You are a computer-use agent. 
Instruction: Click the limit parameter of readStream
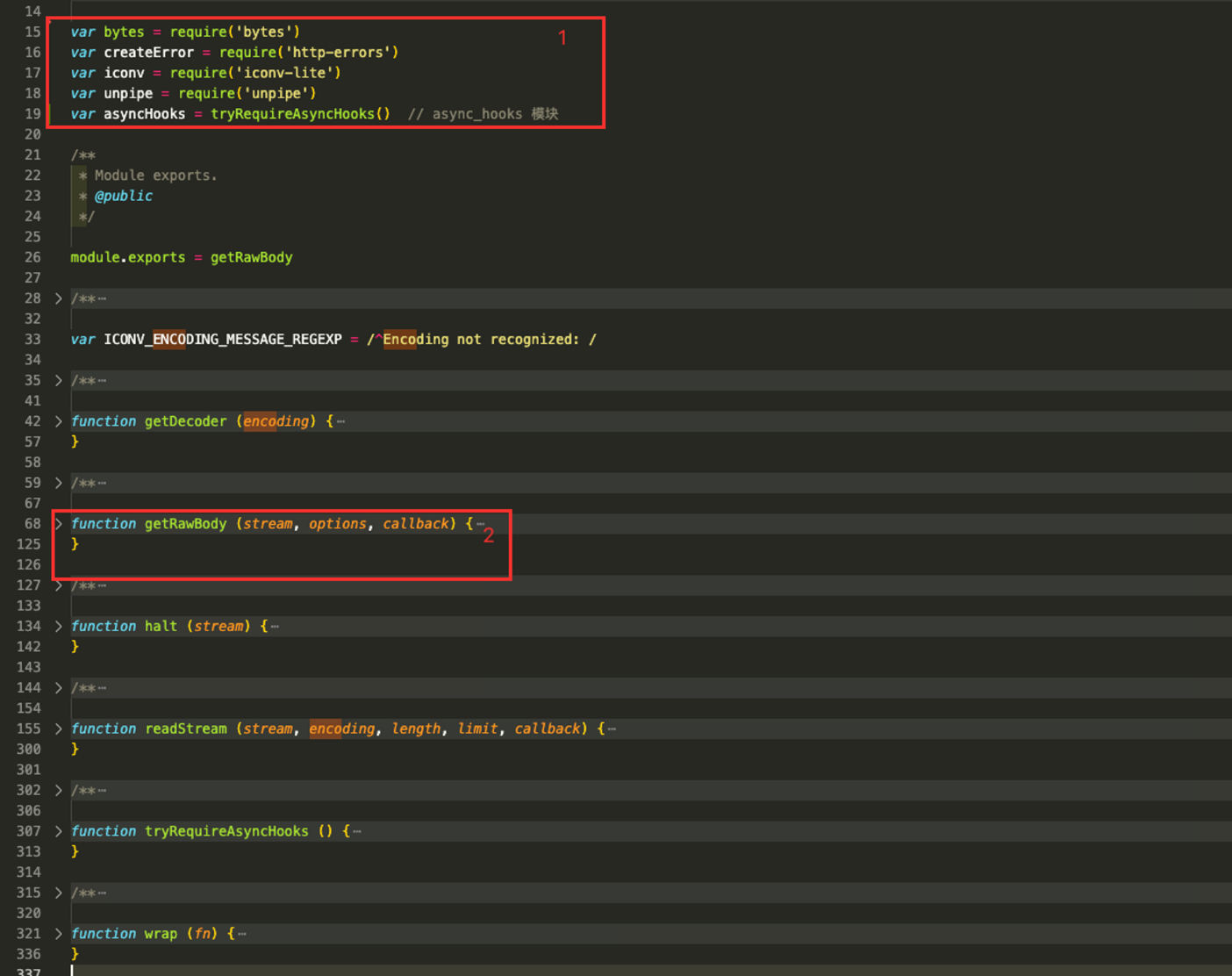(477, 728)
